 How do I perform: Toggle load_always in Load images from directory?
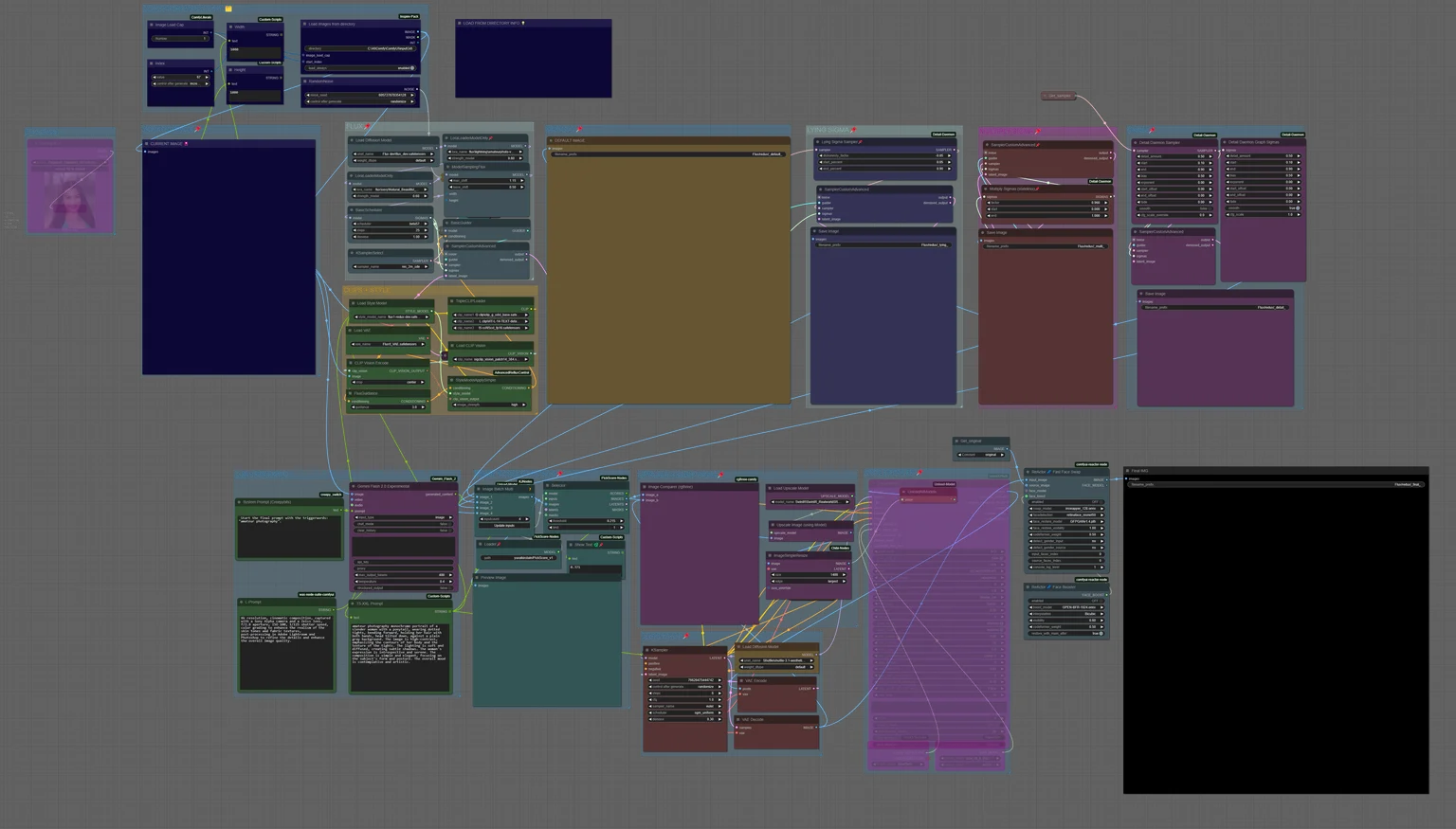pos(361,68)
